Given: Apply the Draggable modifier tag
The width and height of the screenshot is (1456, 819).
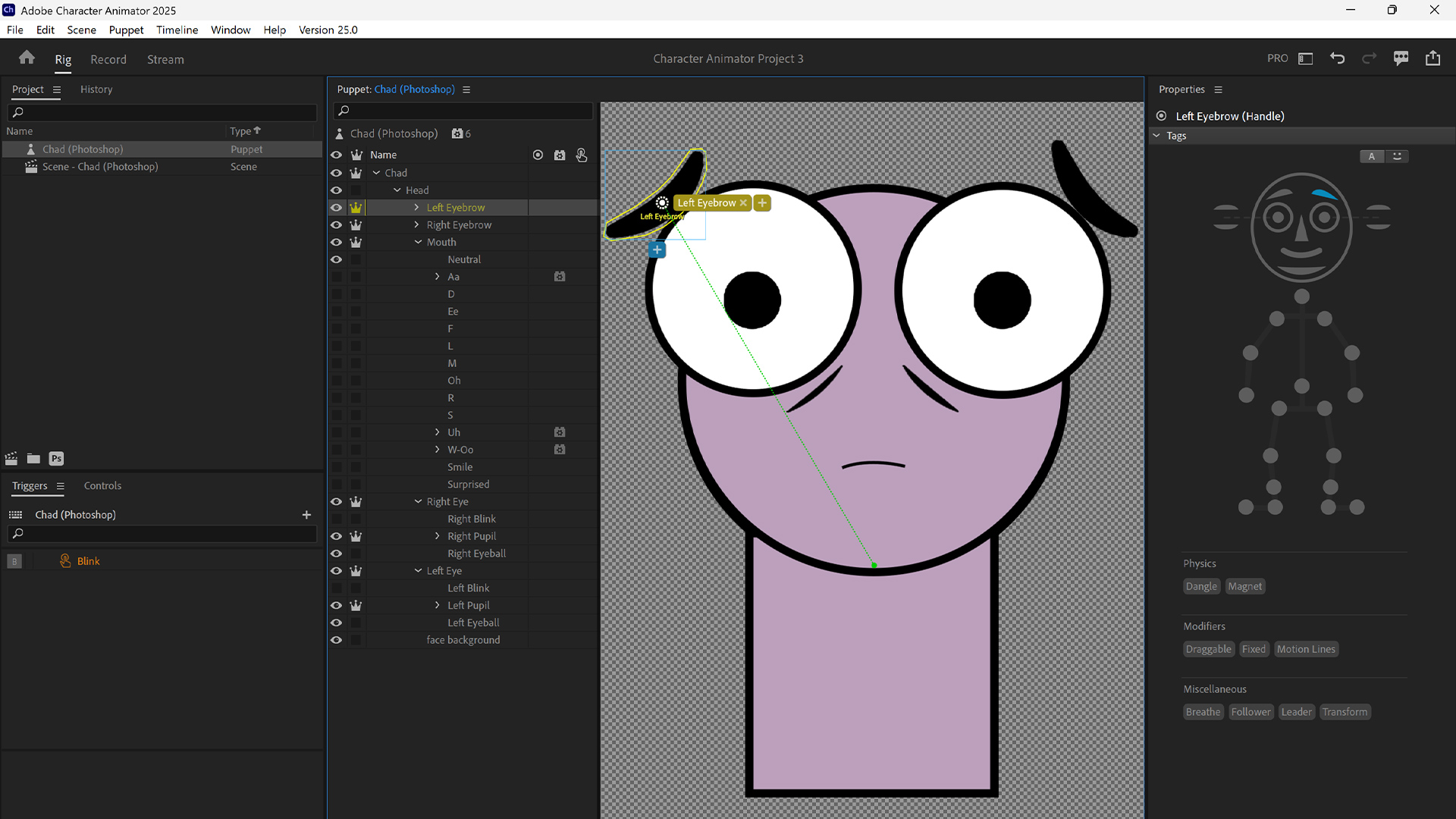Looking at the screenshot, I should click(x=1209, y=649).
